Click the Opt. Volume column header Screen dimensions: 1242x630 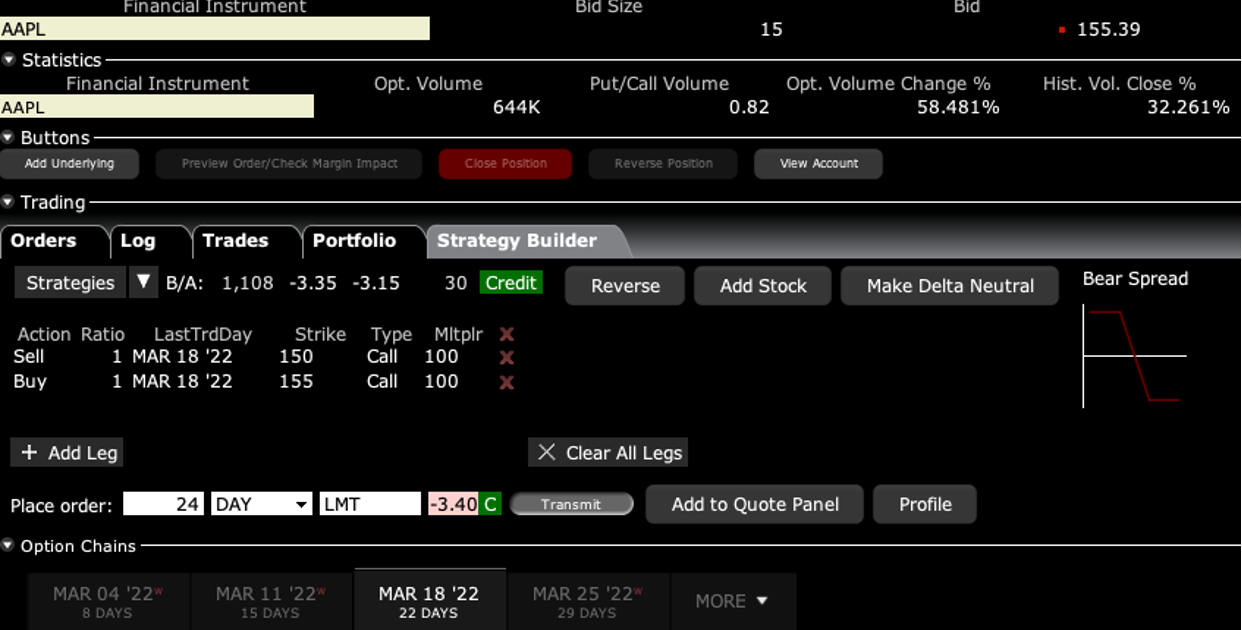coord(428,84)
